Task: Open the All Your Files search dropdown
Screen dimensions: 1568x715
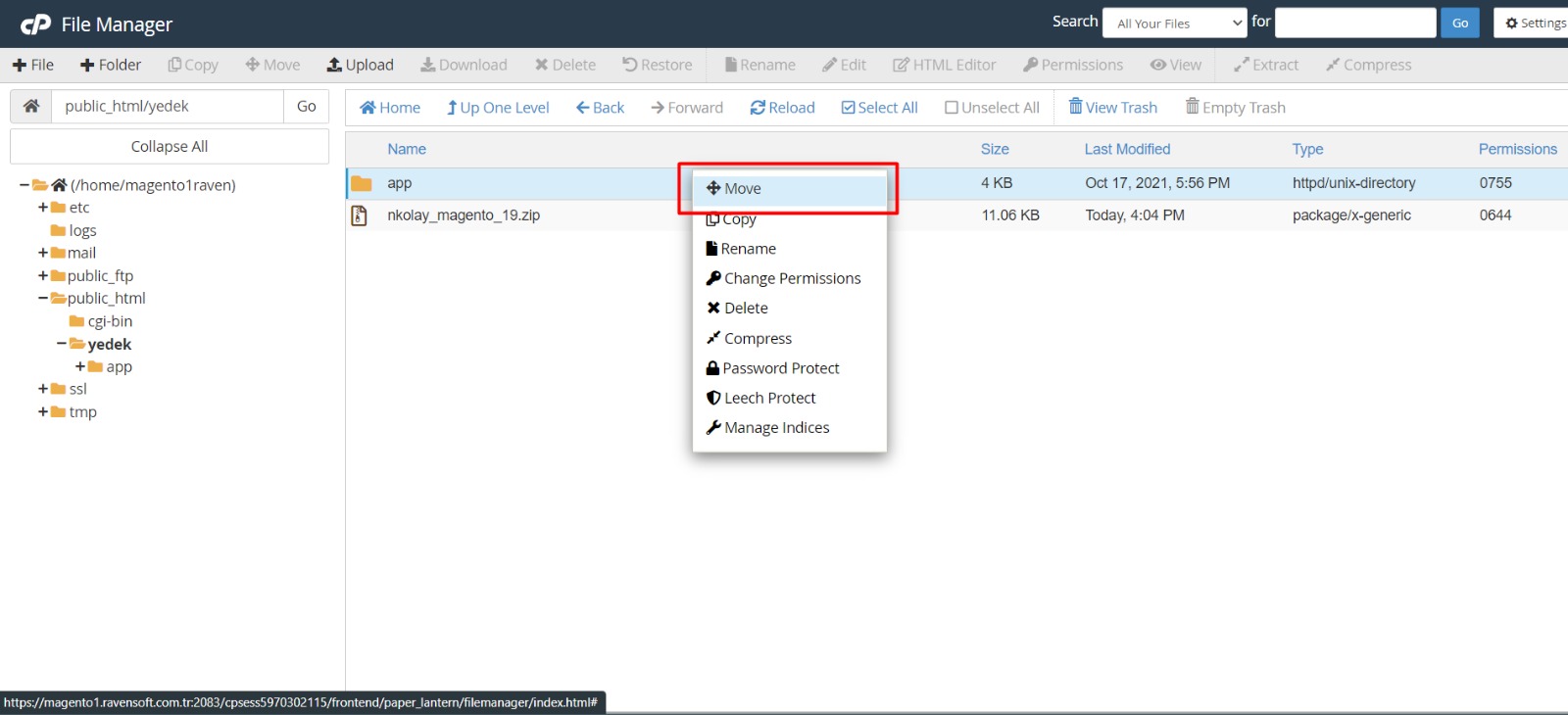Action: pos(1174,23)
